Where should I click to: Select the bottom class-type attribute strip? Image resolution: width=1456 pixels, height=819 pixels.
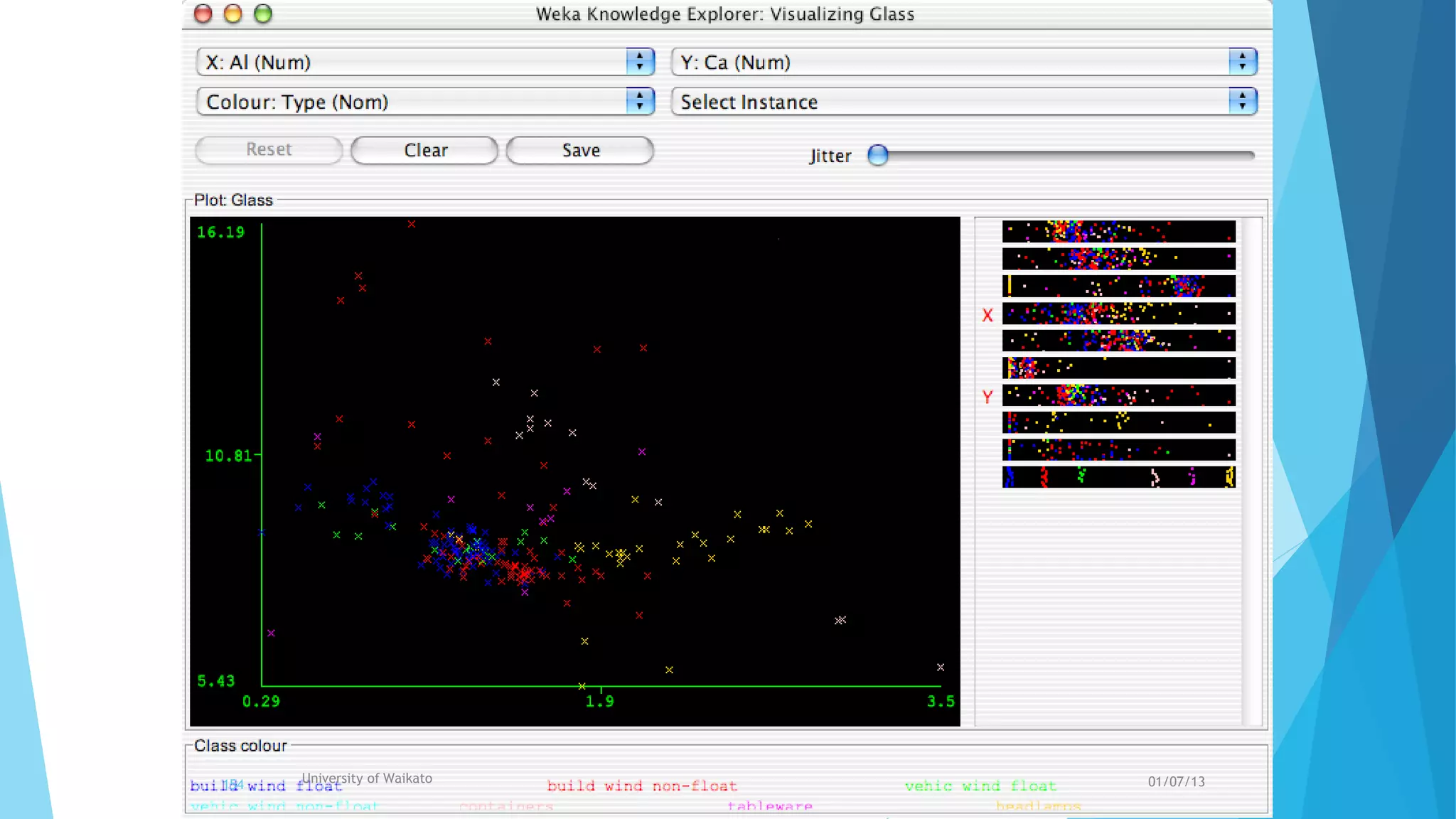pos(1118,476)
